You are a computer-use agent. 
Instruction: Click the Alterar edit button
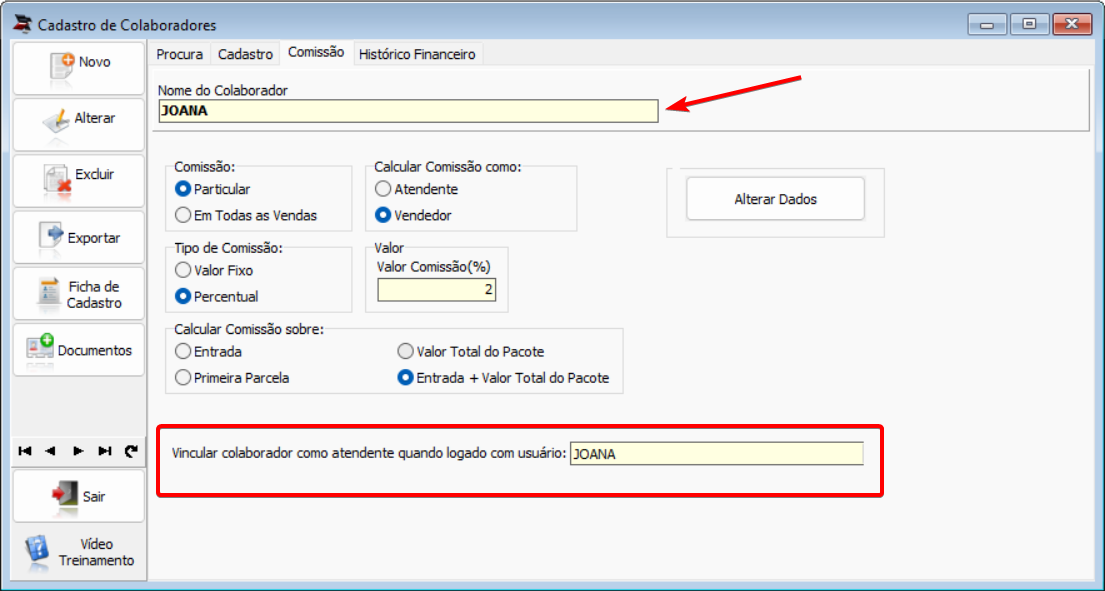78,125
